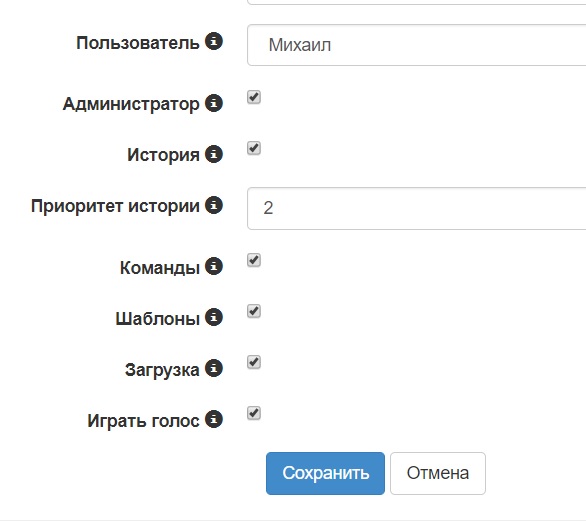Uncheck the Администратор checkbox

click(254, 97)
